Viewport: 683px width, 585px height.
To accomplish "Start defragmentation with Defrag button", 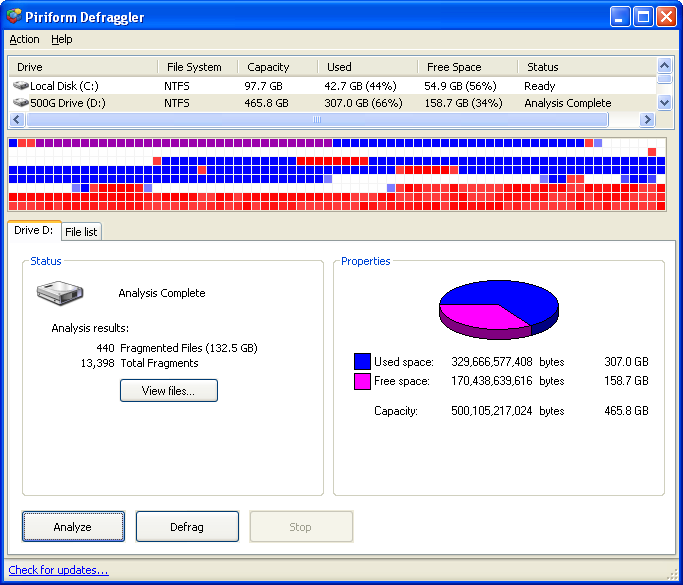I will tap(187, 527).
